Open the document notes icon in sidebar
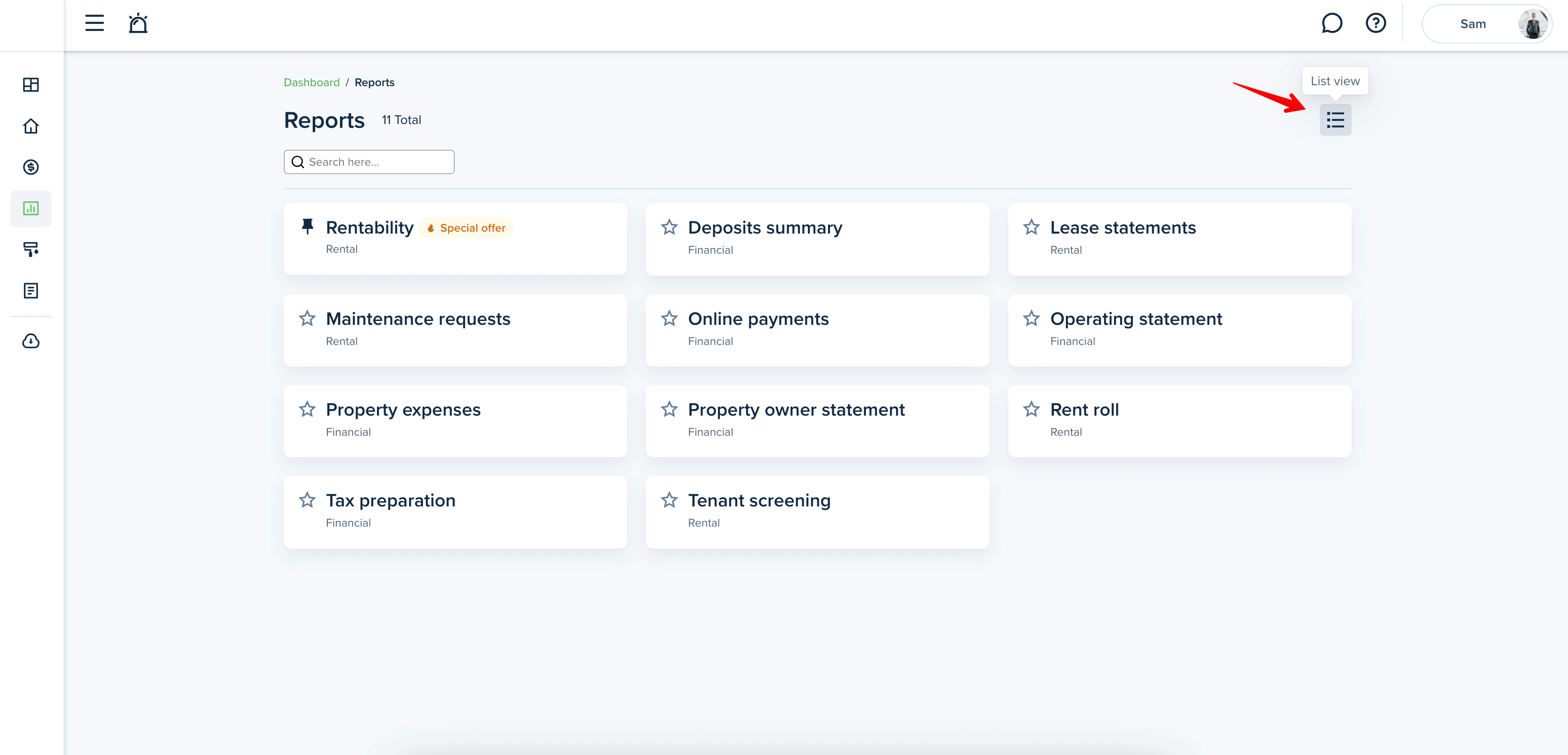The height and width of the screenshot is (755, 1568). [x=31, y=291]
